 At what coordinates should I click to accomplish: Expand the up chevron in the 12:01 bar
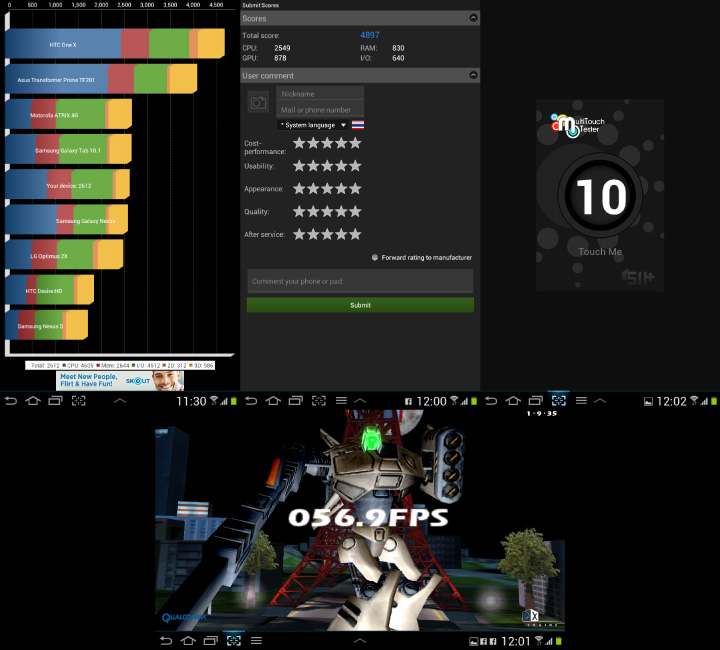[360, 640]
